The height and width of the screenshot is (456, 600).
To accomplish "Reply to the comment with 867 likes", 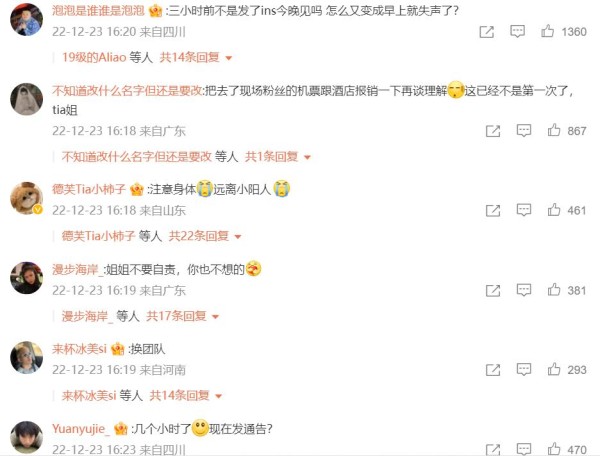I will 523,131.
